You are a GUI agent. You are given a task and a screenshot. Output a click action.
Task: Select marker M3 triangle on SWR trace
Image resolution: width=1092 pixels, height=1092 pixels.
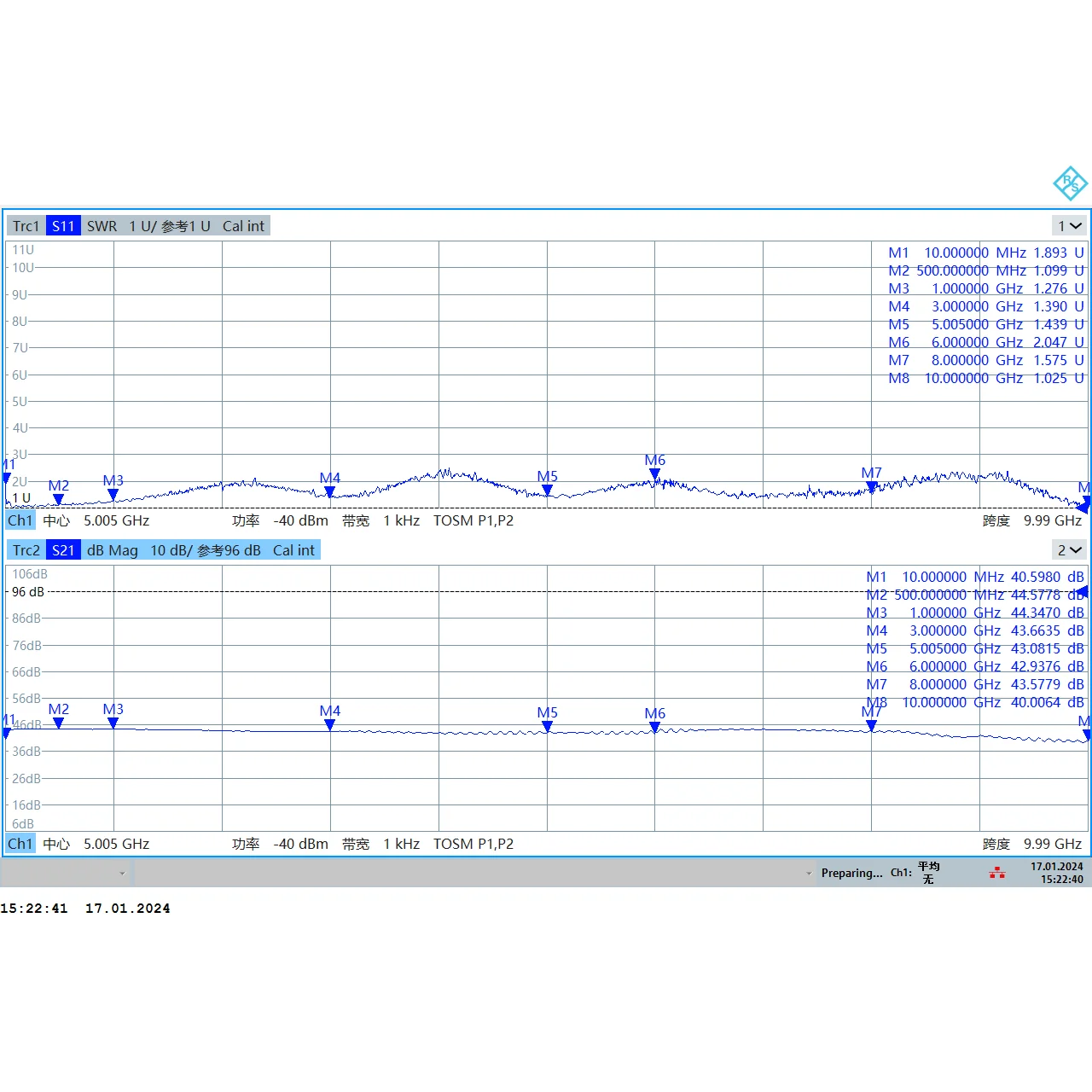tap(113, 495)
